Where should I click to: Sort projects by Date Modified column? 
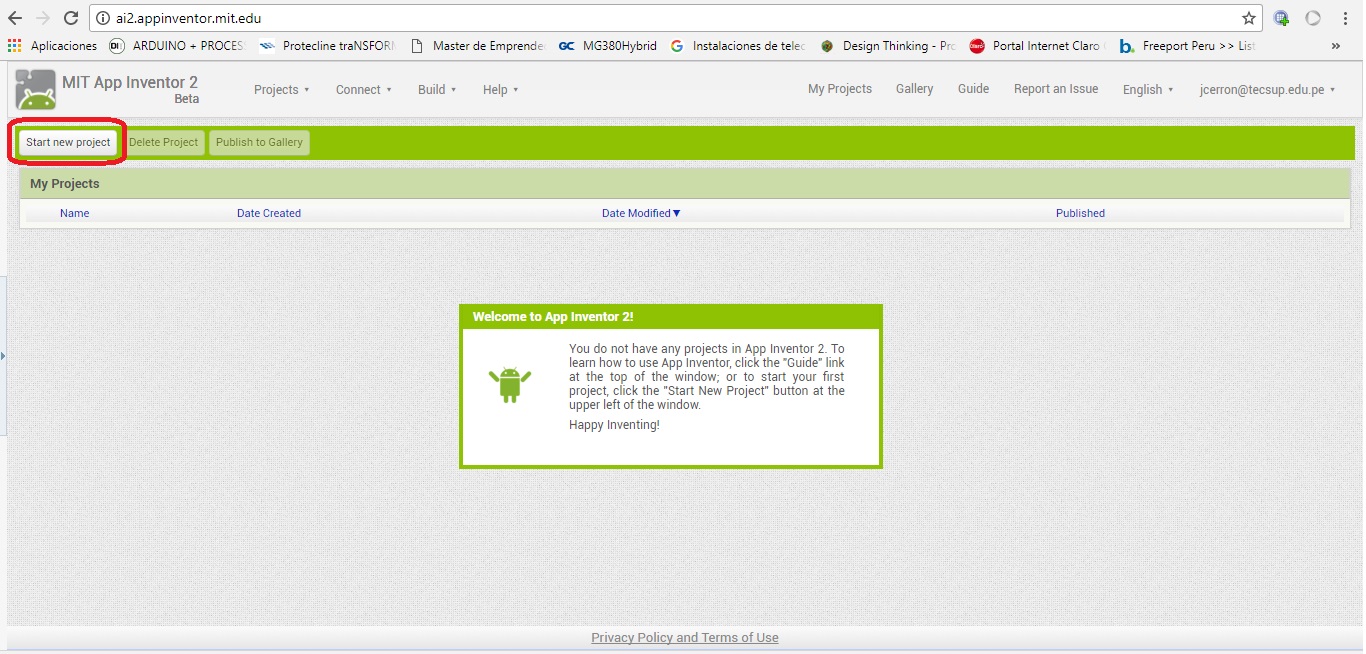coord(641,213)
